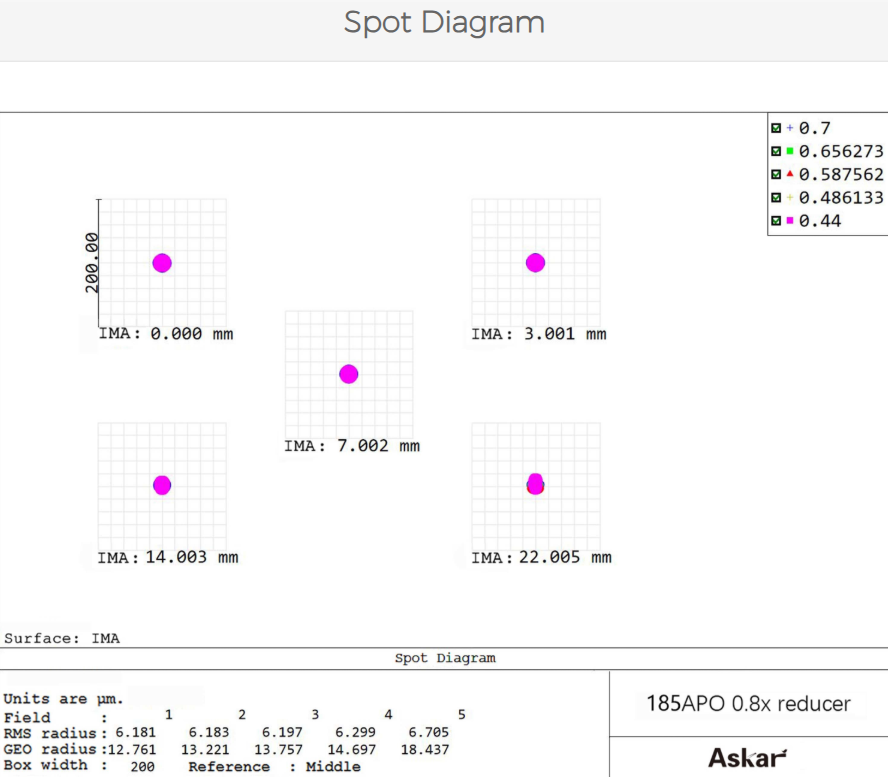Select the 185APO 0.8x reducer label
888x777 pixels.
[747, 703]
